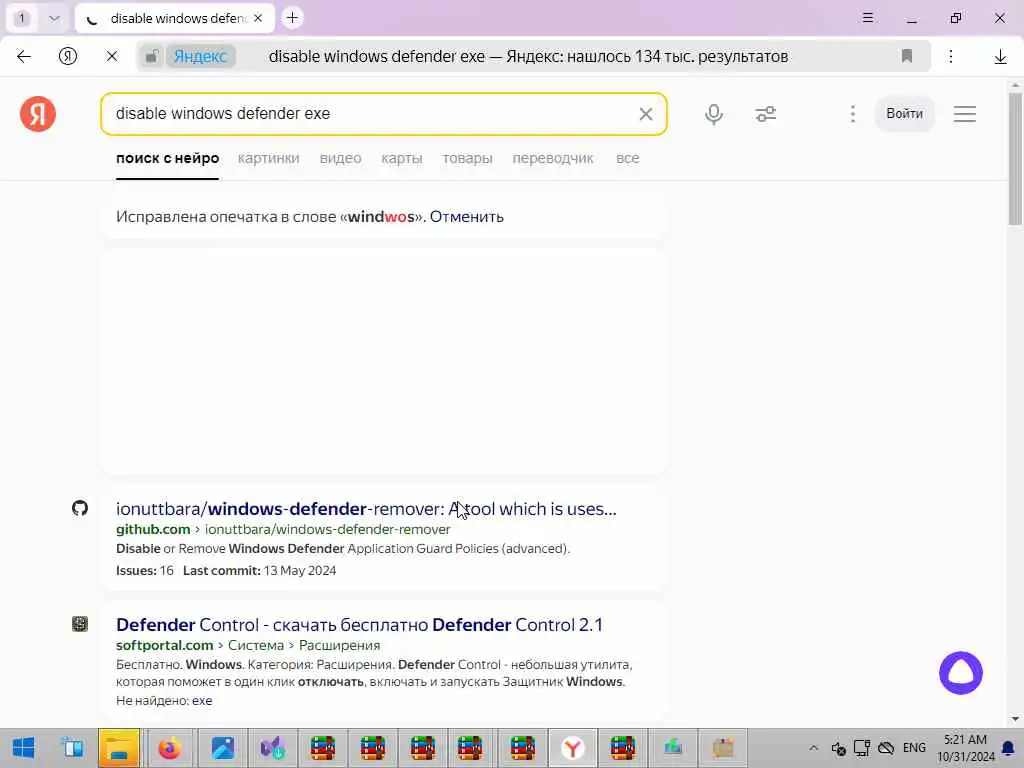Expand the tab list chevron
1024x768 pixels.
pos(54,18)
